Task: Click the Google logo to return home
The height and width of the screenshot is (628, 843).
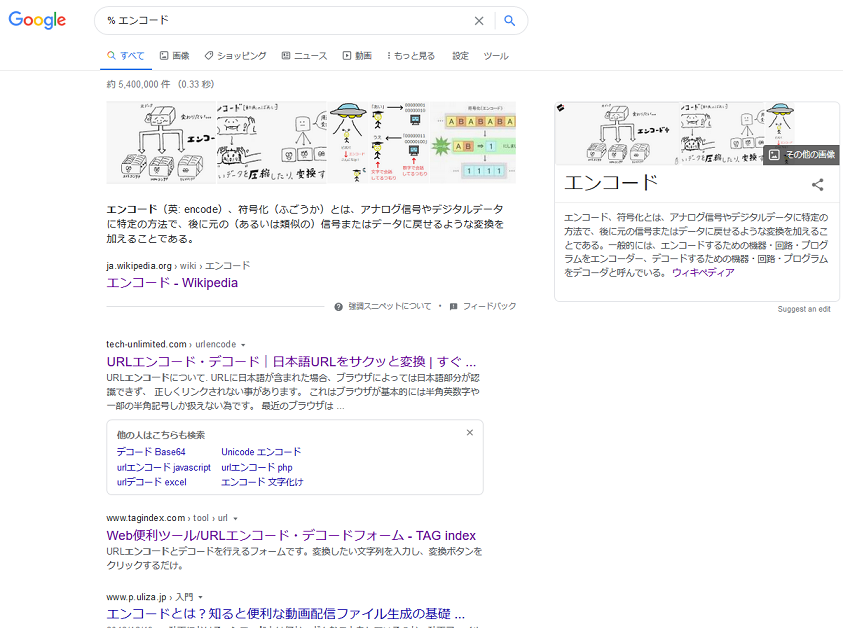Action: [x=36, y=20]
